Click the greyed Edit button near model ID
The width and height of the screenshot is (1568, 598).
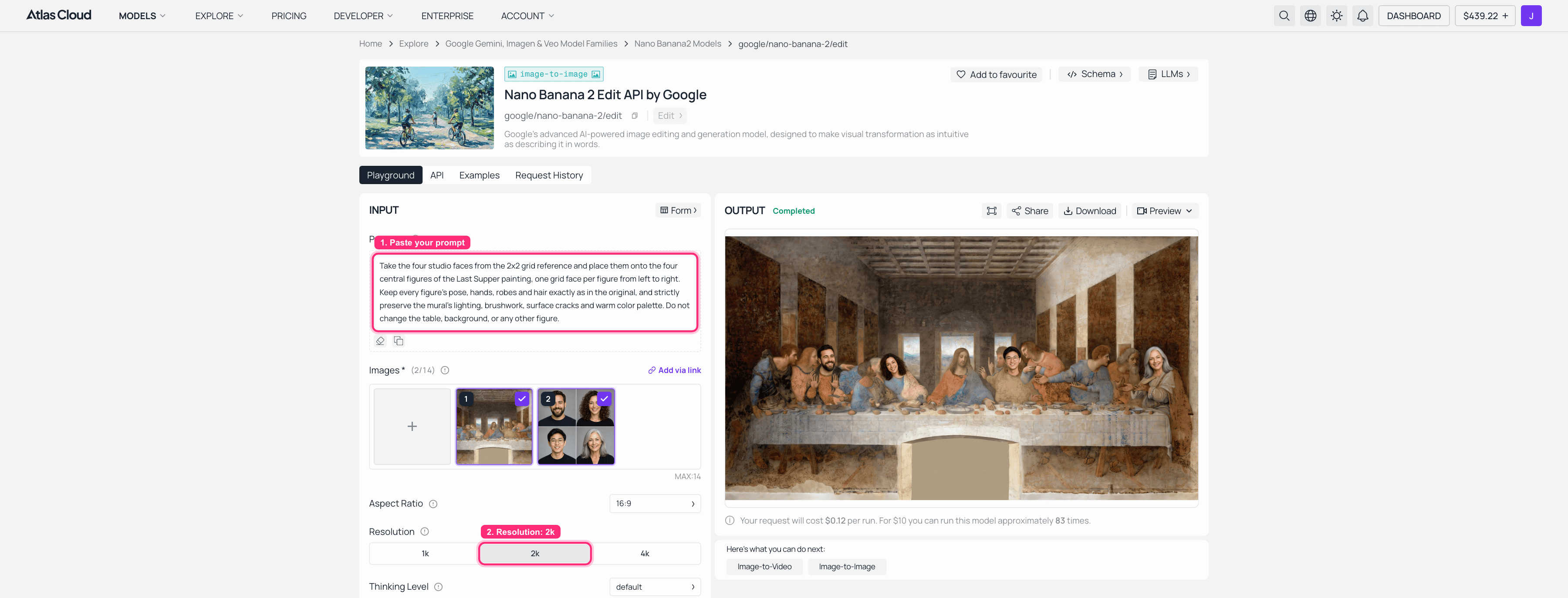tap(669, 116)
